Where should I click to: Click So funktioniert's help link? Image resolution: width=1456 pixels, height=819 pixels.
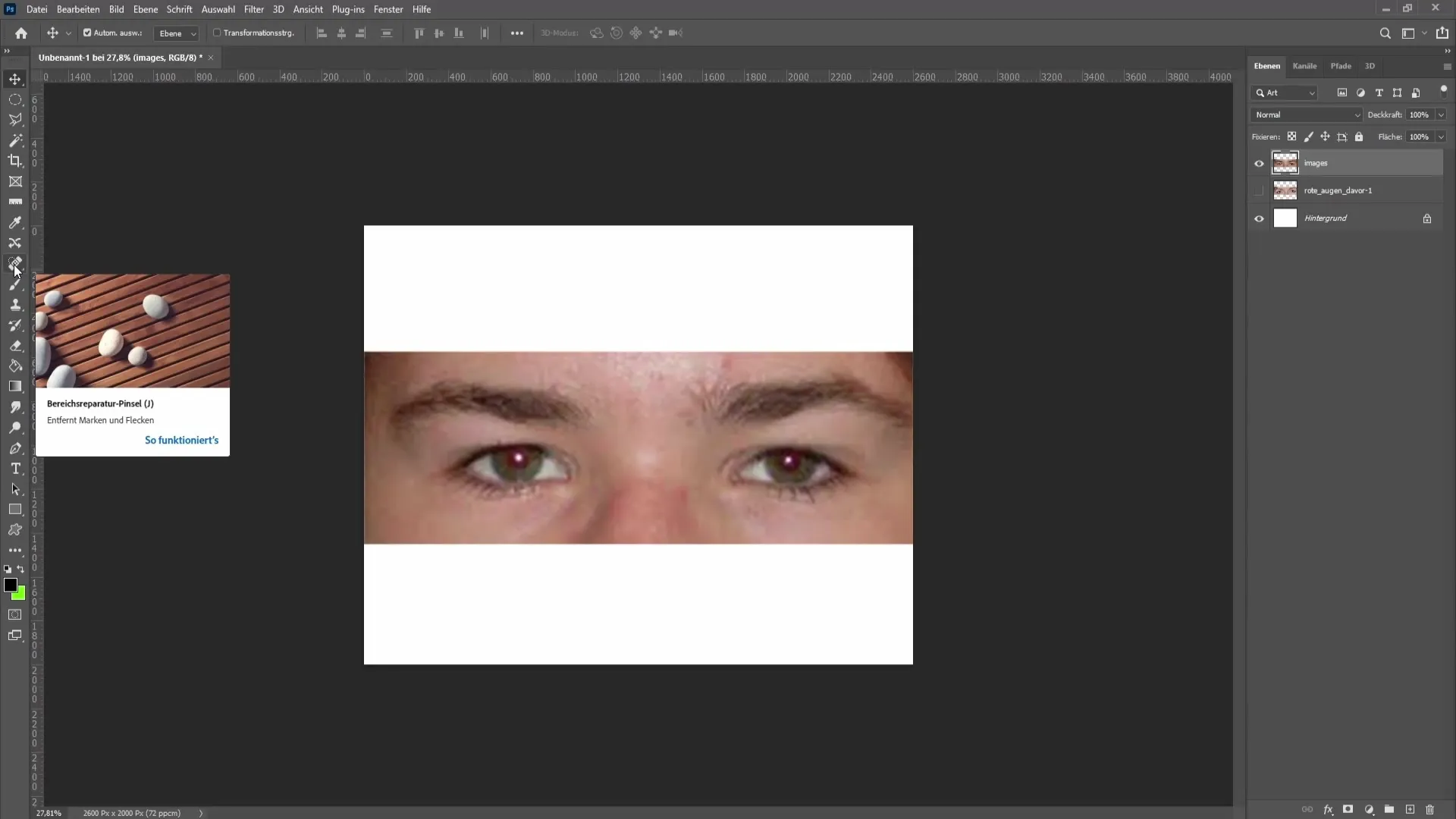(x=181, y=439)
